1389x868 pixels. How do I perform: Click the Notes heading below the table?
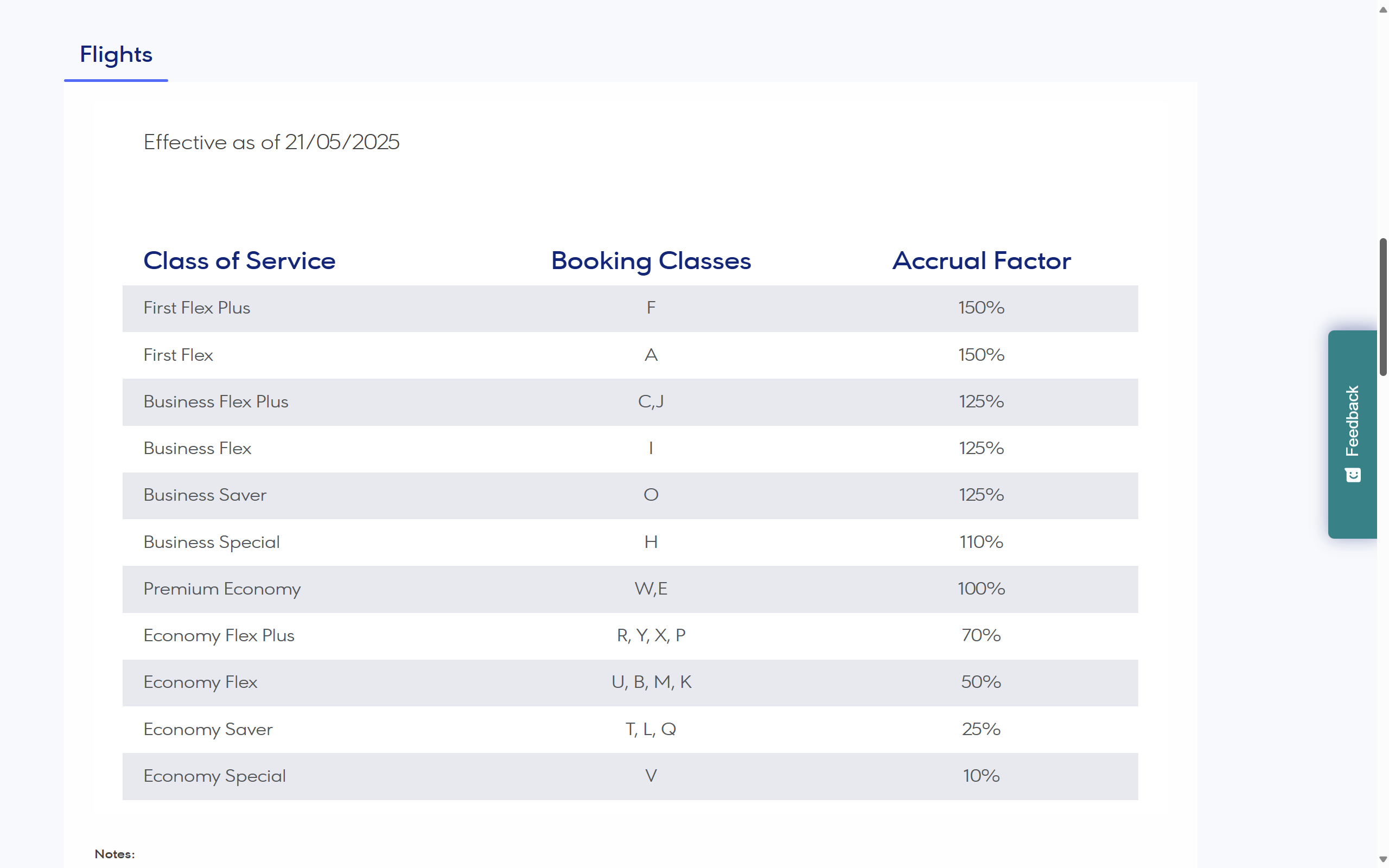pyautogui.click(x=115, y=854)
